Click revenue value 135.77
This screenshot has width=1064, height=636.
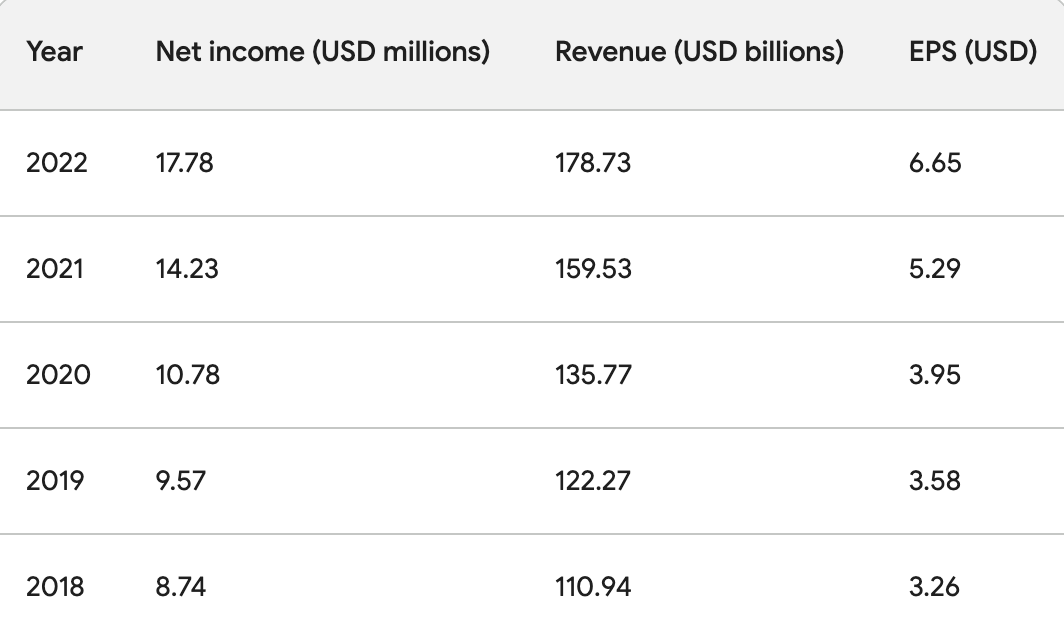tap(593, 375)
